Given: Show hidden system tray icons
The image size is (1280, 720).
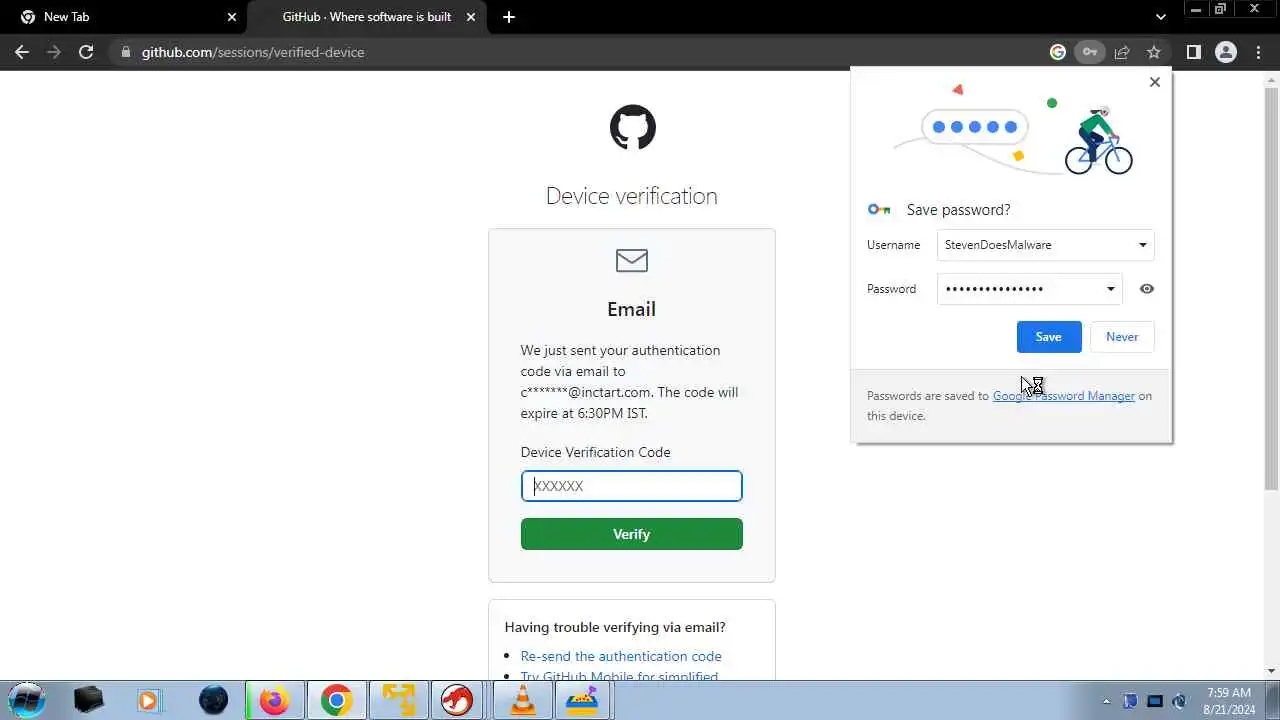Looking at the screenshot, I should coord(1106,701).
